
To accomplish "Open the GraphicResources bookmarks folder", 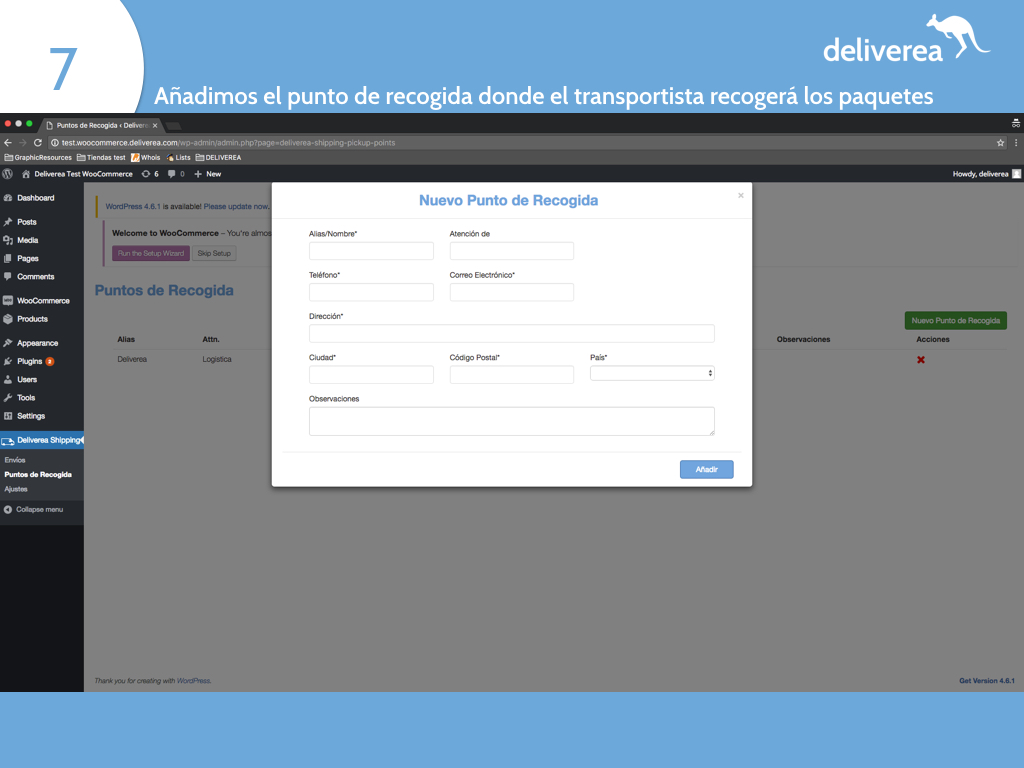I will point(38,157).
